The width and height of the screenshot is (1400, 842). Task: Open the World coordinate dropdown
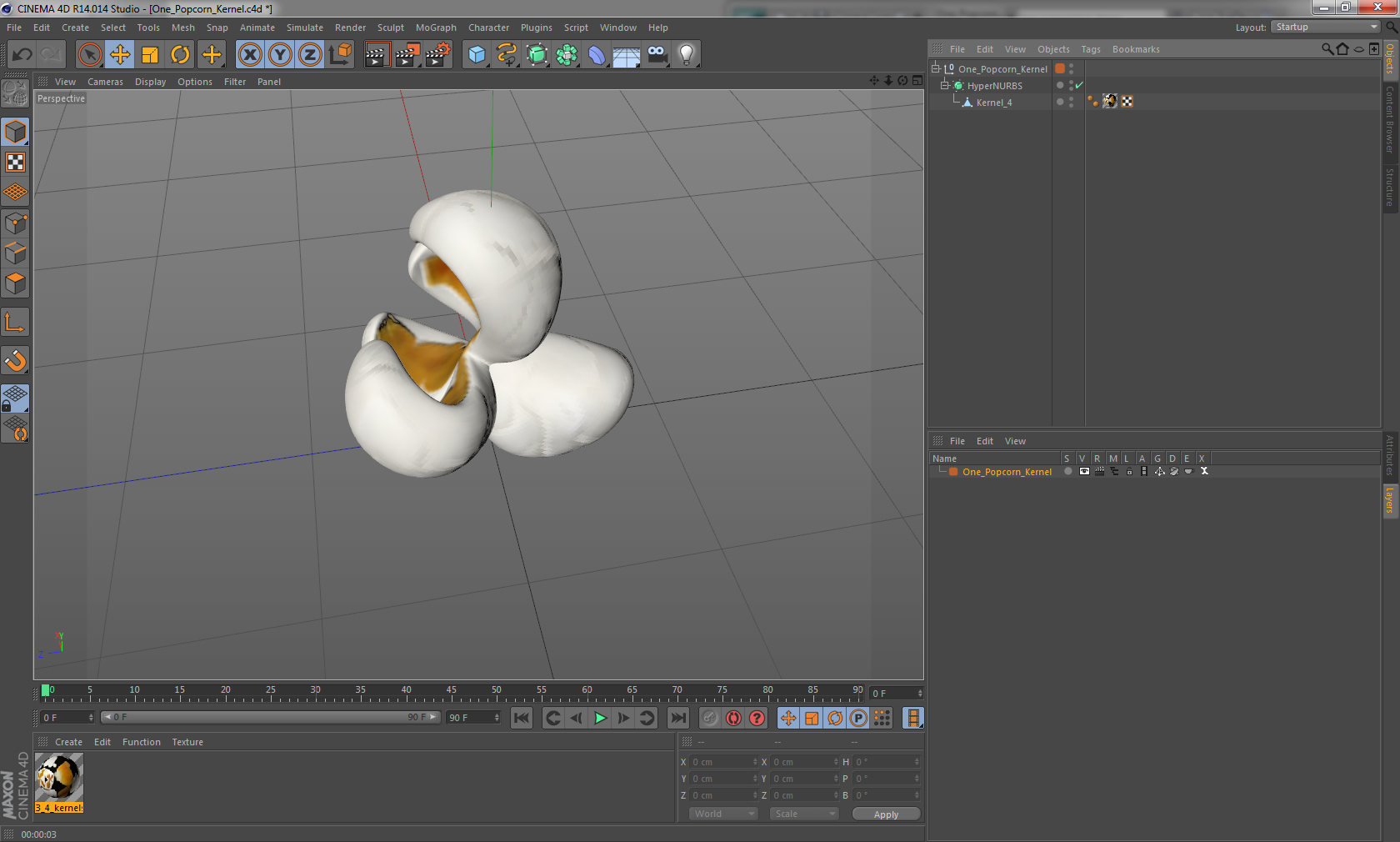(x=723, y=814)
